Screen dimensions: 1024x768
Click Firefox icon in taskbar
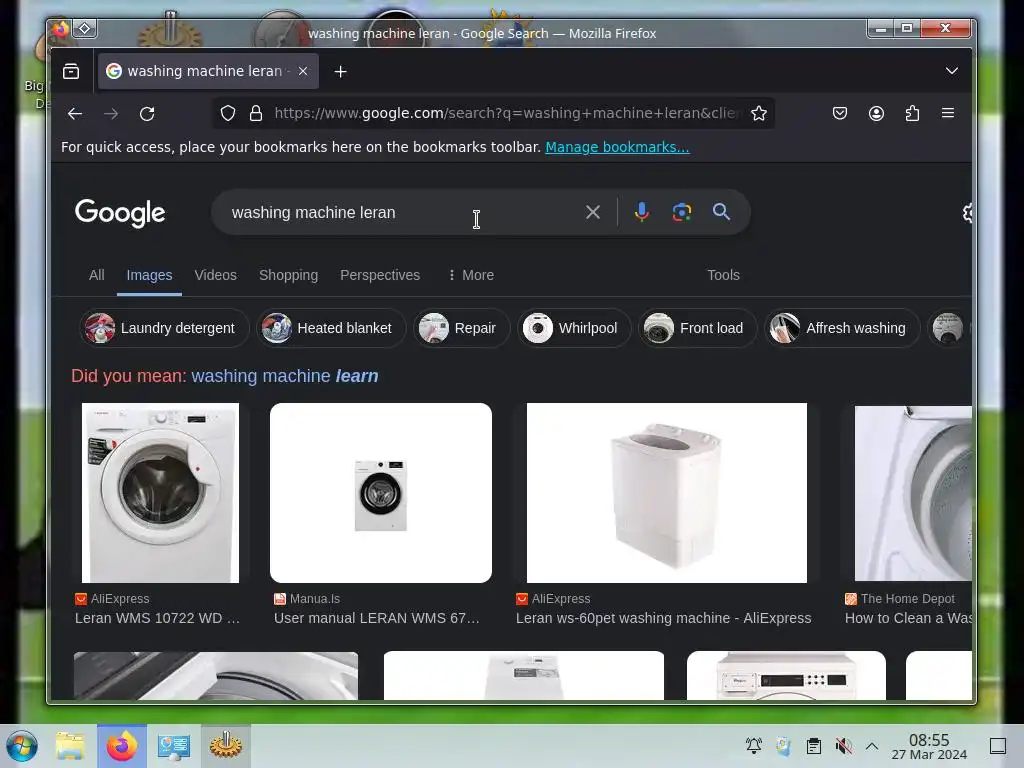pyautogui.click(x=122, y=746)
